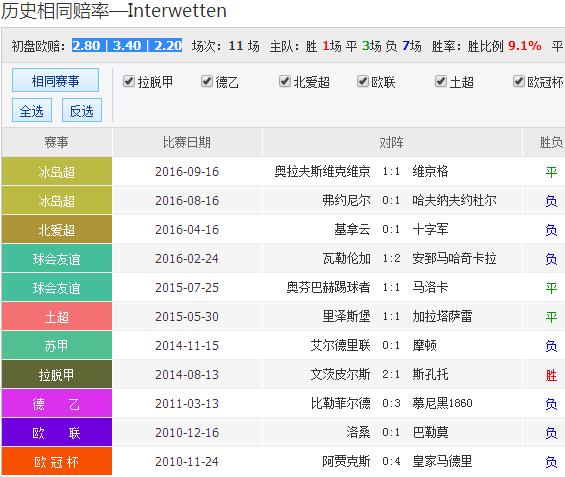The image size is (565, 477).
Task: Click the 对阵 column header
Action: coord(391,142)
